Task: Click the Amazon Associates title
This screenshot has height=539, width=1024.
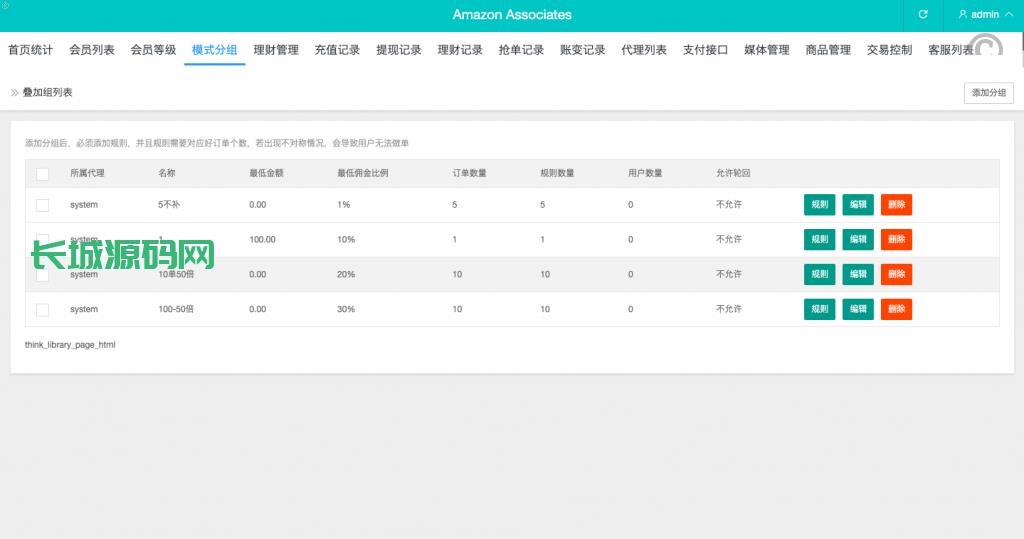Action: [512, 15]
